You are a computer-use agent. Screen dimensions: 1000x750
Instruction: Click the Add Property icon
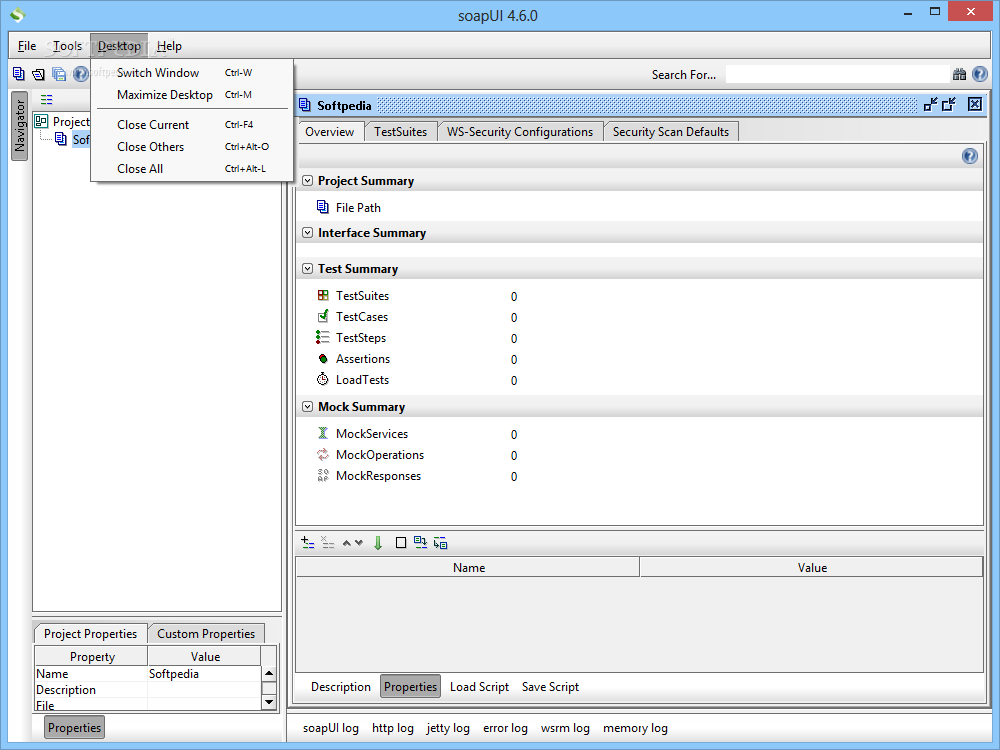point(307,543)
